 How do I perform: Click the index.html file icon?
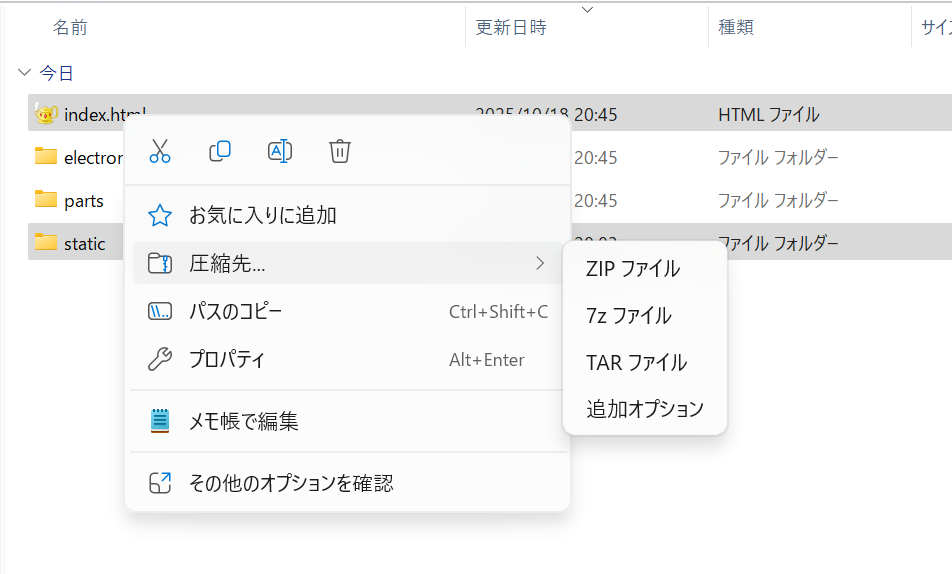pyautogui.click(x=46, y=114)
